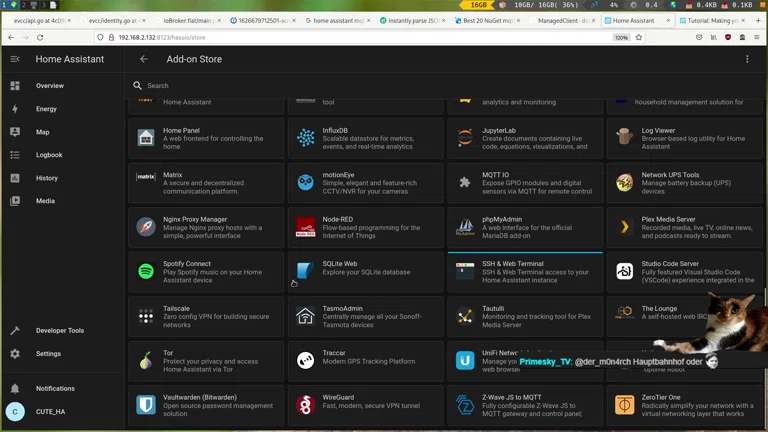The width and height of the screenshot is (768, 432).
Task: Switch to Best 20 NuGet tab
Action: pyautogui.click(x=487, y=21)
